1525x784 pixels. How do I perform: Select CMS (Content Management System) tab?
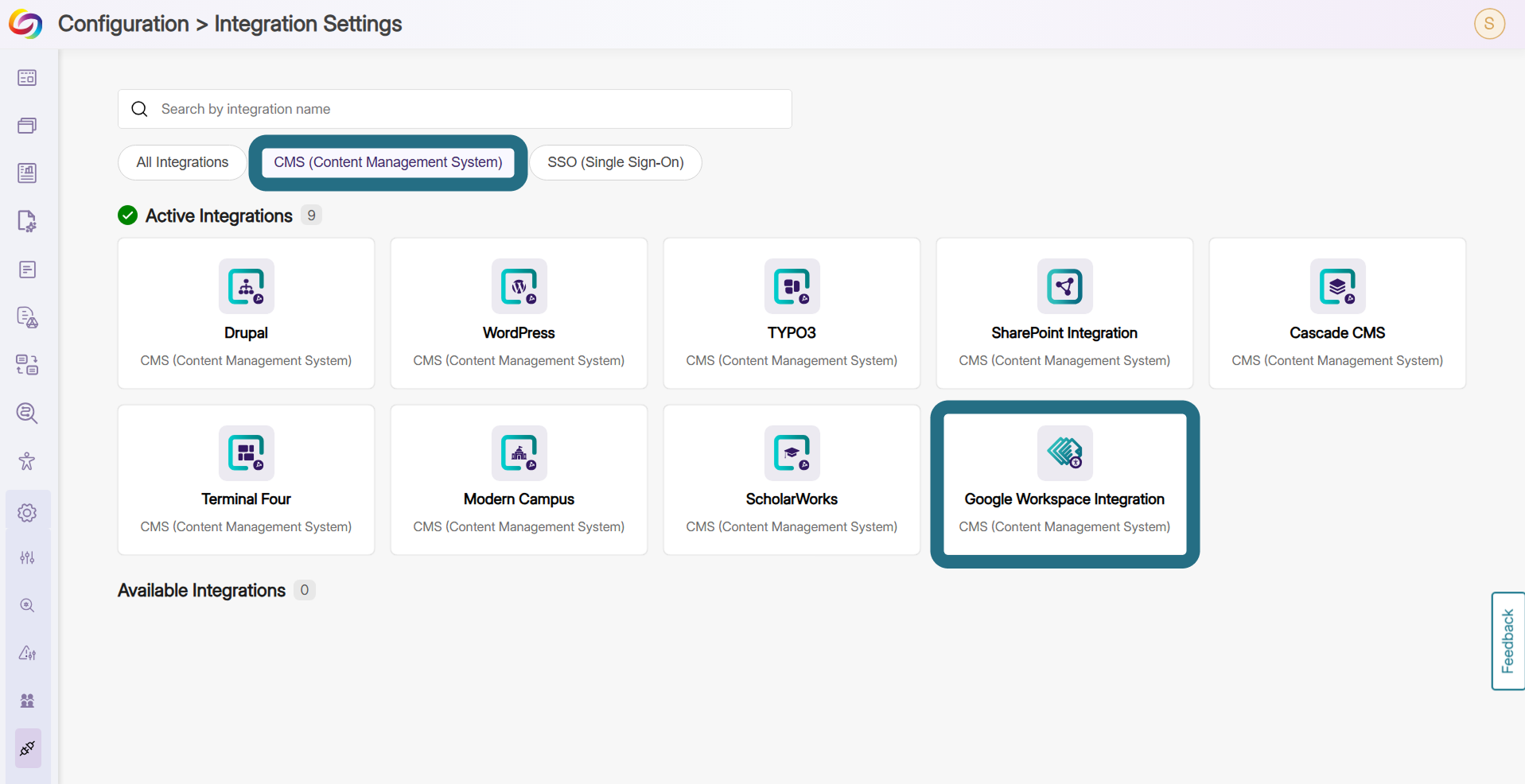[x=388, y=162]
